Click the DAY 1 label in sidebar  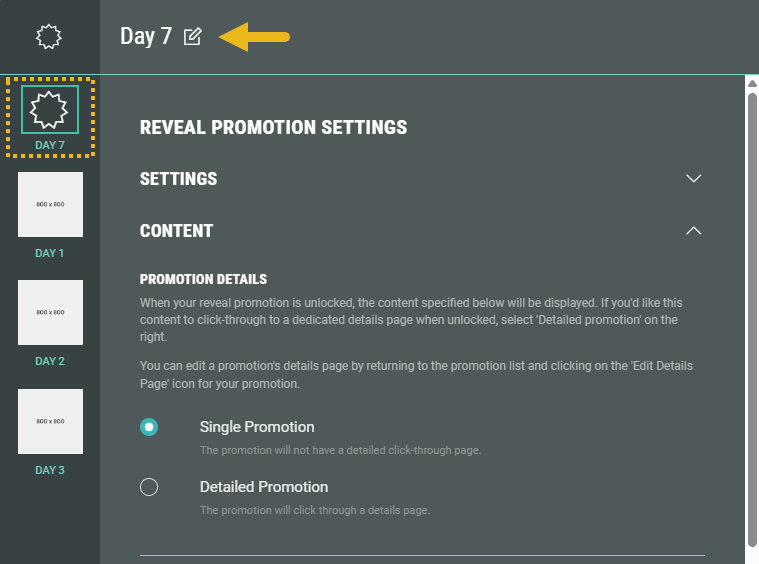coord(49,253)
